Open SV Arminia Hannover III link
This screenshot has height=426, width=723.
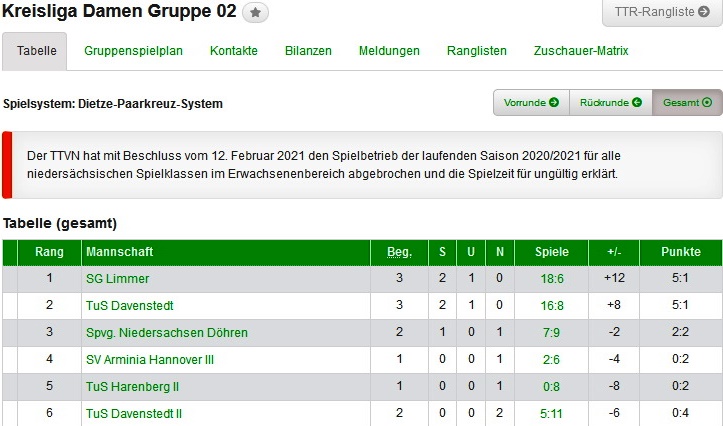tap(151, 360)
